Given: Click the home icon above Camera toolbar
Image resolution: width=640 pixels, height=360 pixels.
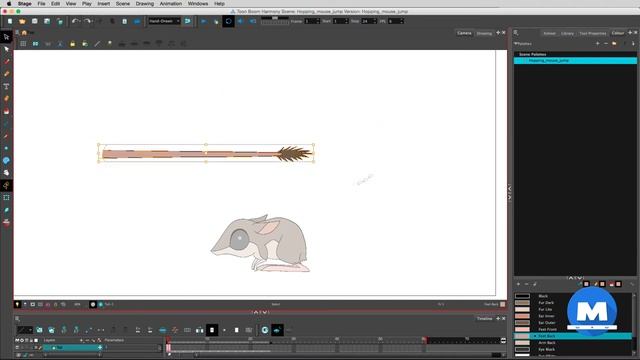Looking at the screenshot, I should click(24, 33).
